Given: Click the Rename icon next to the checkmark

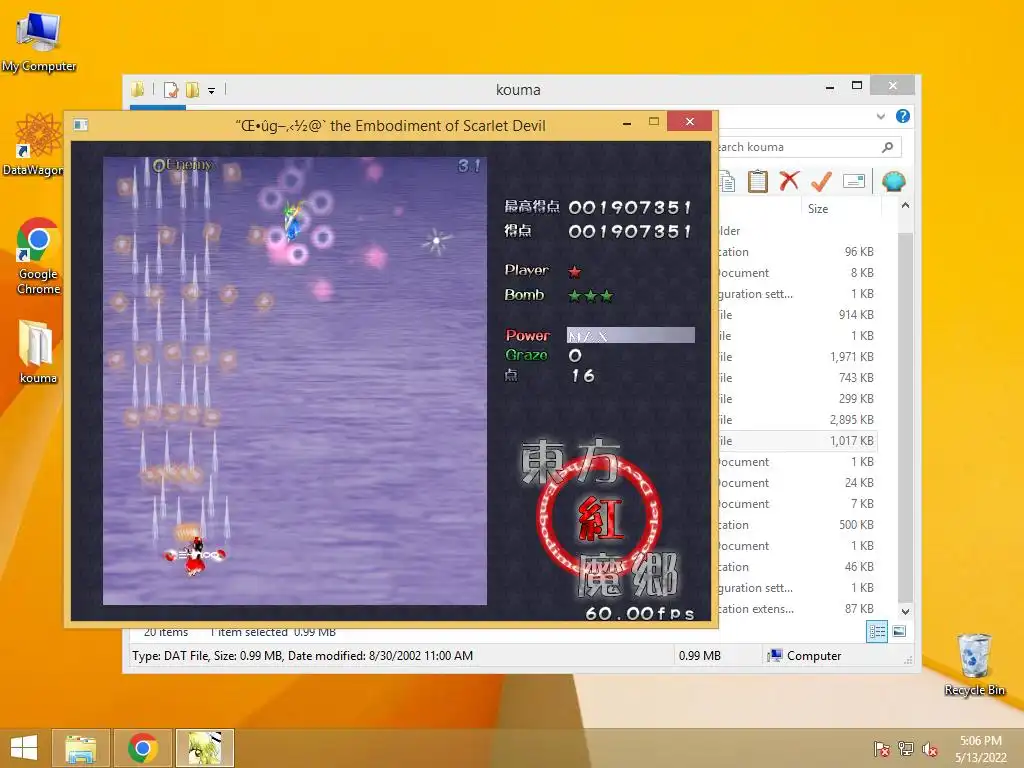Looking at the screenshot, I should point(854,181).
